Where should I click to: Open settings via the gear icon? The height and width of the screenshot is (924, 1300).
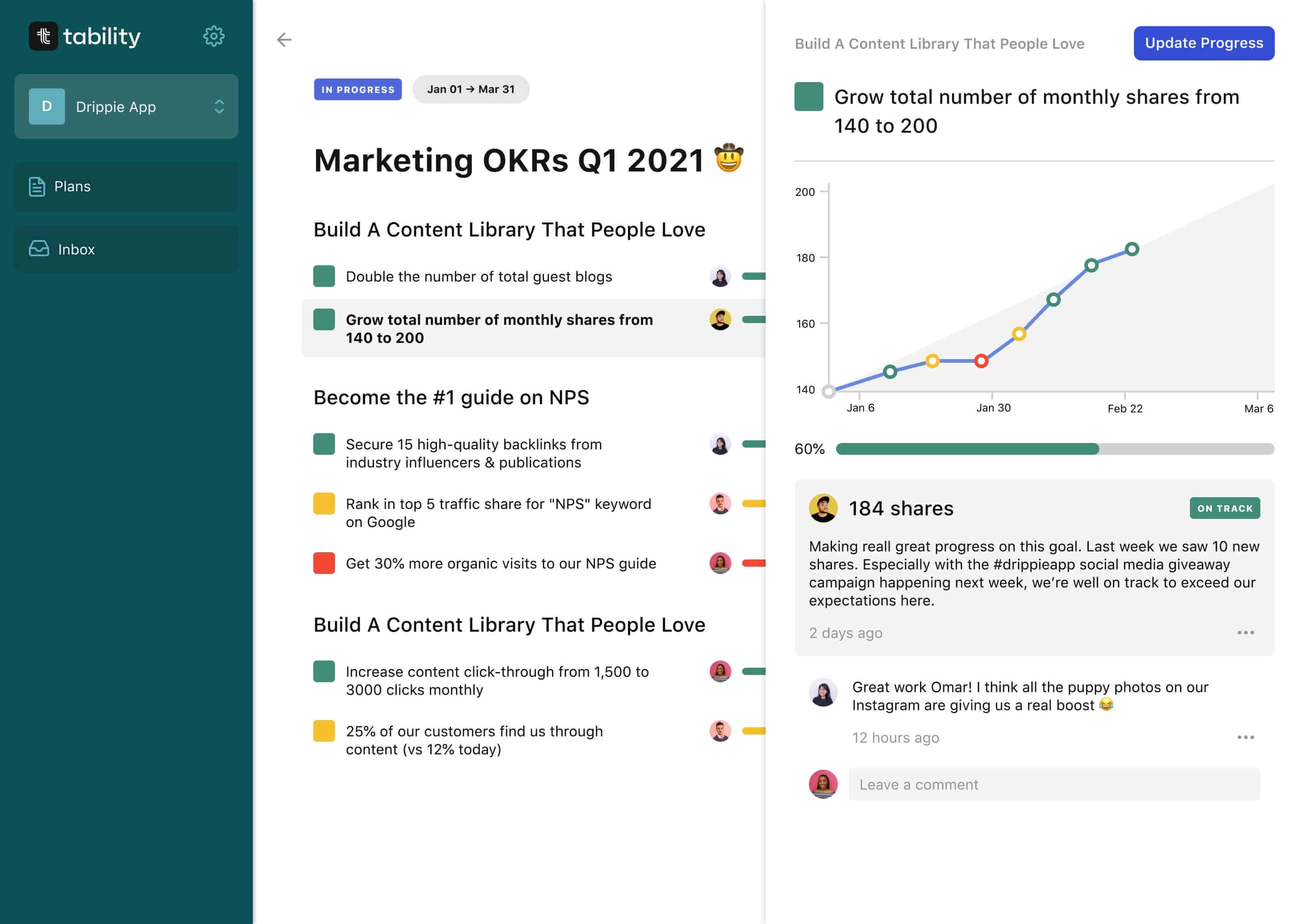(x=213, y=36)
